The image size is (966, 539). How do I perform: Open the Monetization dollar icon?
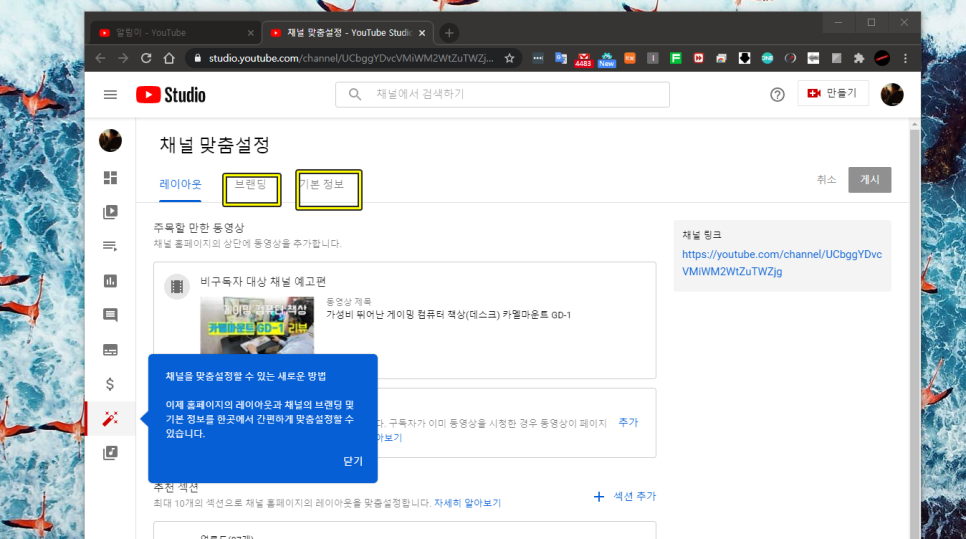(110, 384)
